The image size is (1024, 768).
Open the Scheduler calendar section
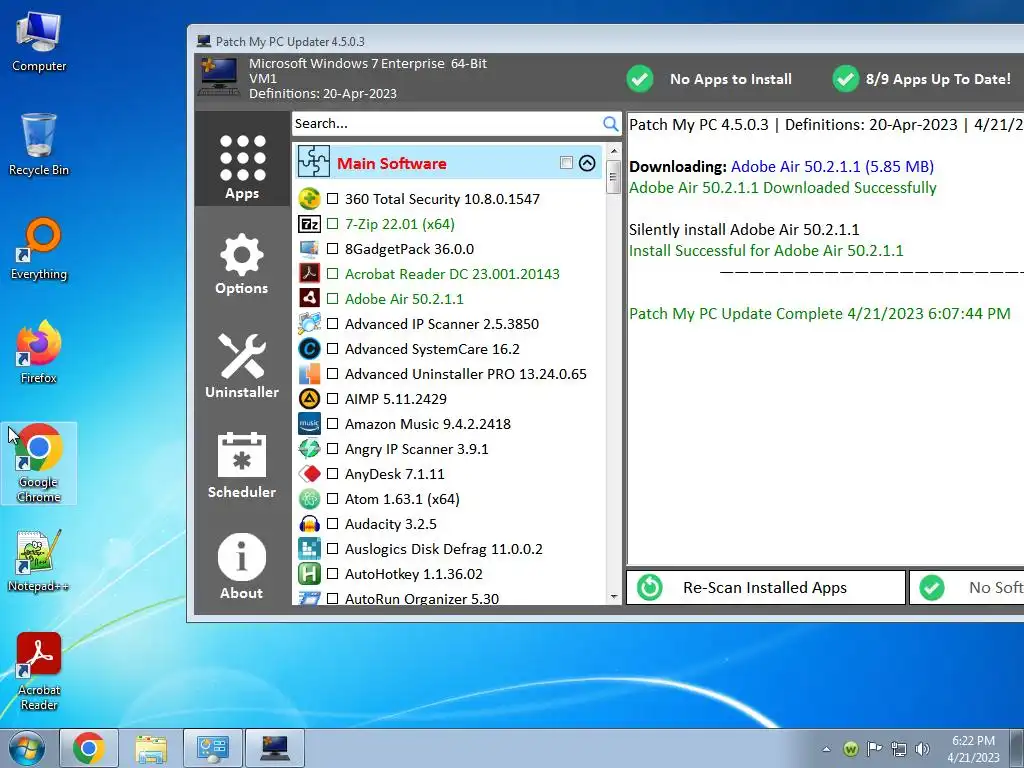(x=242, y=466)
